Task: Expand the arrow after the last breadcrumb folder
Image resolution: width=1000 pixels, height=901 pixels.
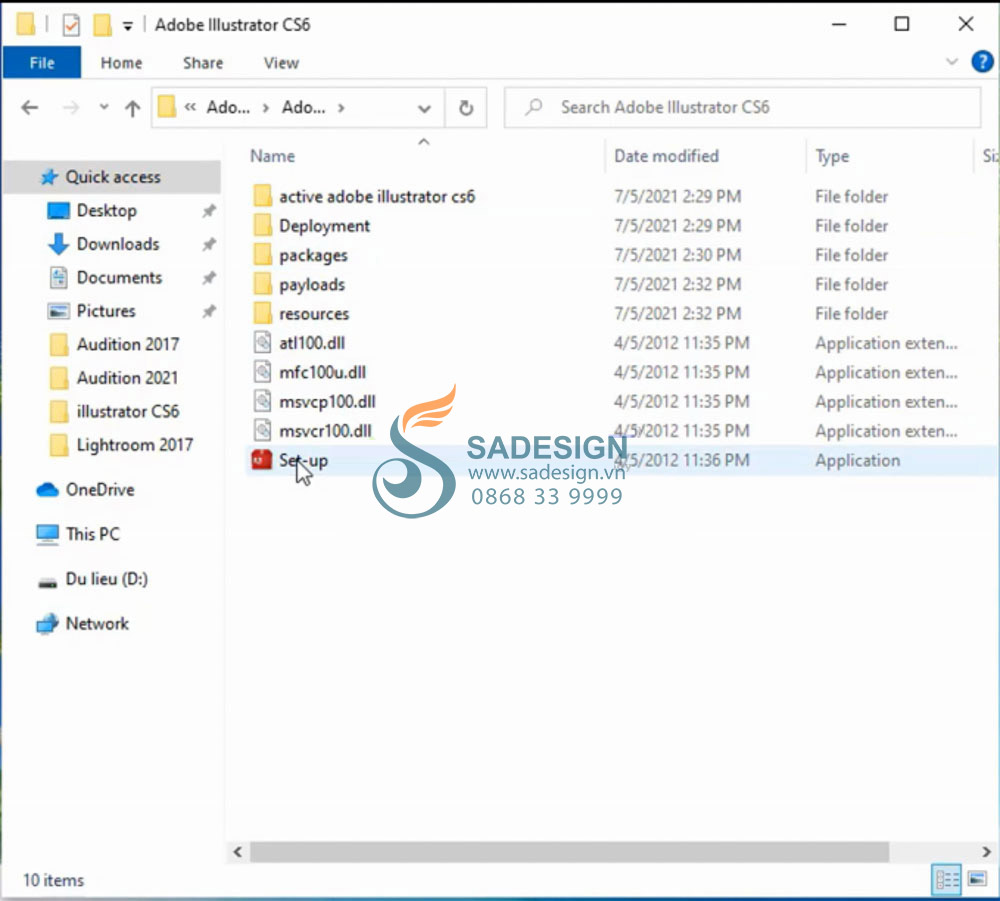Action: [x=341, y=108]
